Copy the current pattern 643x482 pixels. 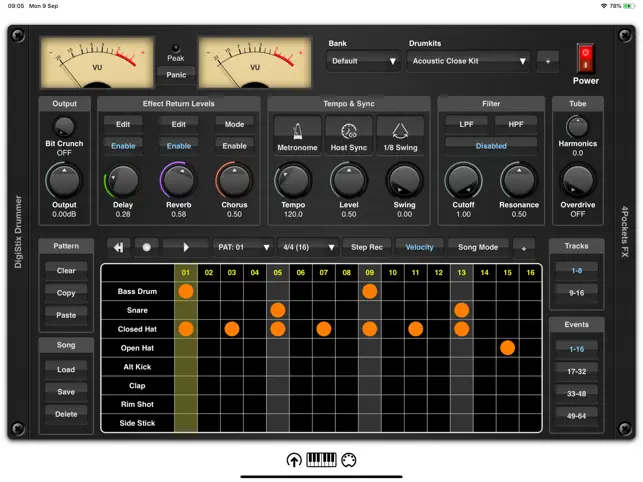point(66,293)
